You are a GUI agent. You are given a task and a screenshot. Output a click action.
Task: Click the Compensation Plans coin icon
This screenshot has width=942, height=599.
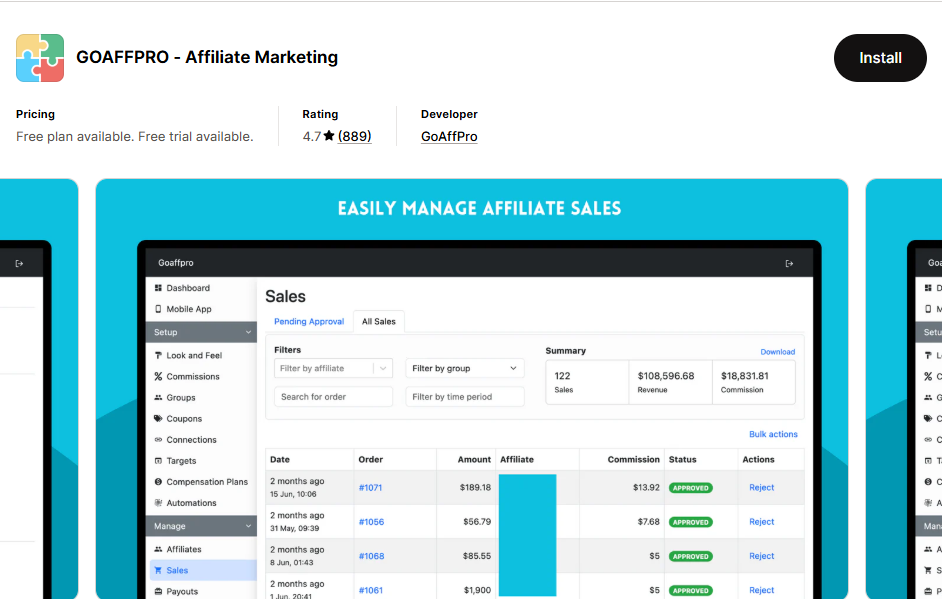click(158, 481)
